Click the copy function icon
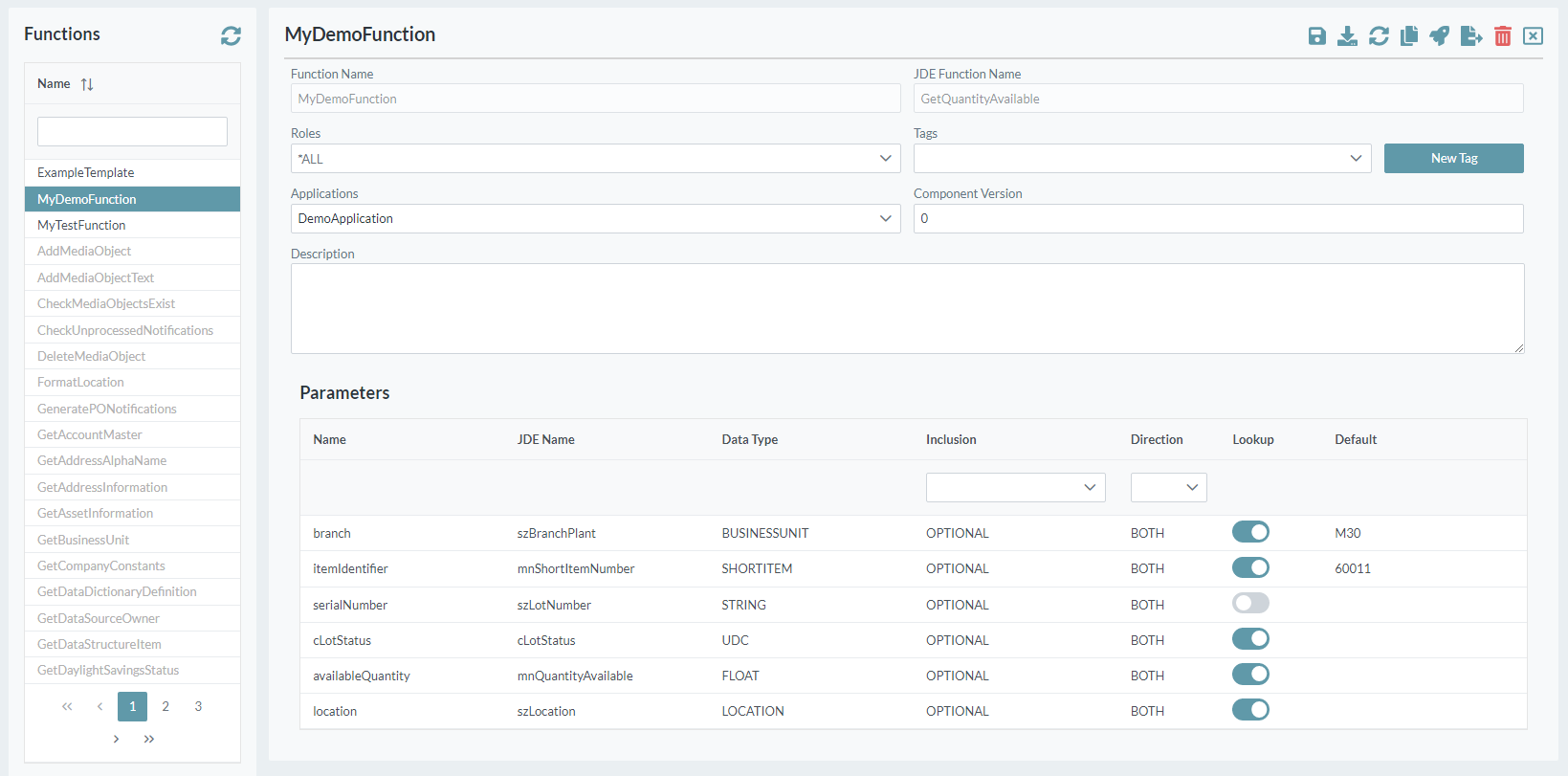The height and width of the screenshot is (776, 1568). point(1409,36)
